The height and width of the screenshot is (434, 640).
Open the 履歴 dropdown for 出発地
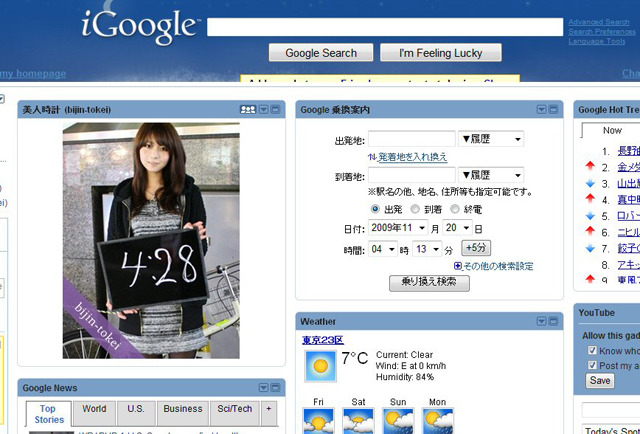(x=491, y=139)
